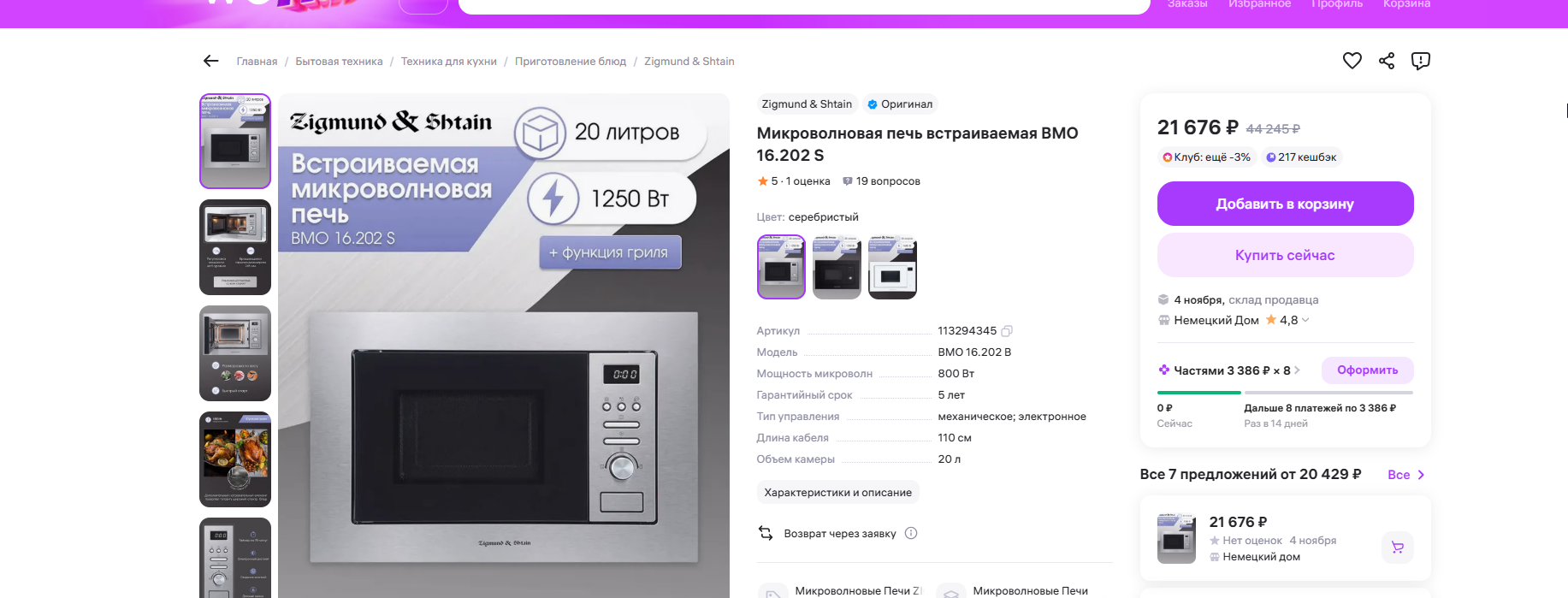Click the Клуб: ещё -3% badge

1206,157
